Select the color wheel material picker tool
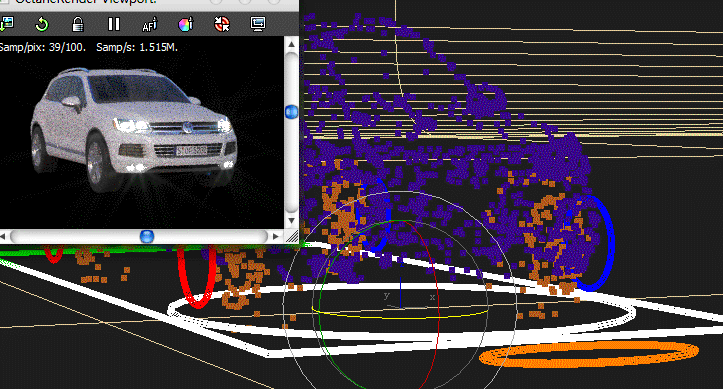Image resolution: width=723 pixels, height=389 pixels. pyautogui.click(x=186, y=24)
